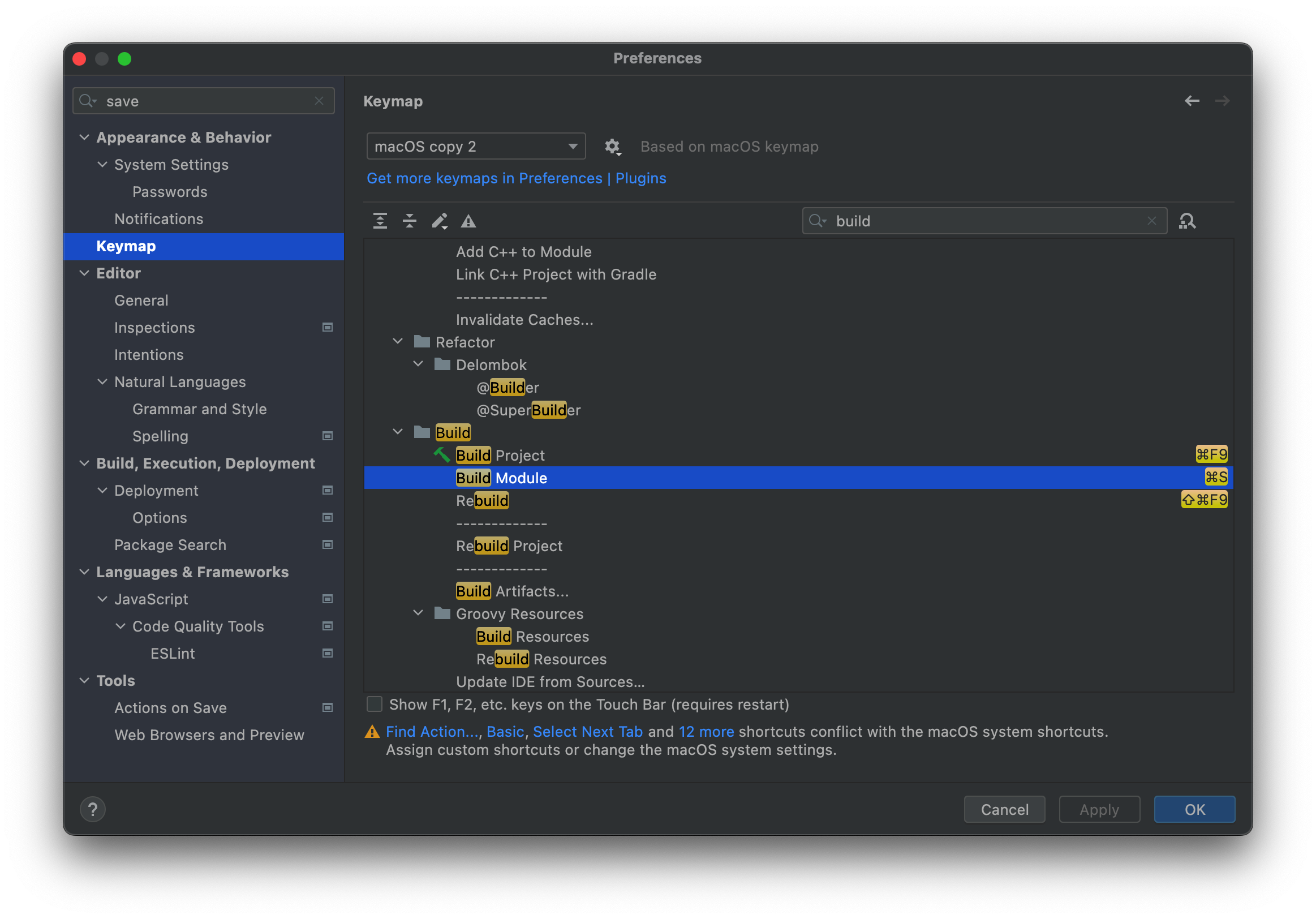Collapse the Groovy Resources folder

coord(419,613)
